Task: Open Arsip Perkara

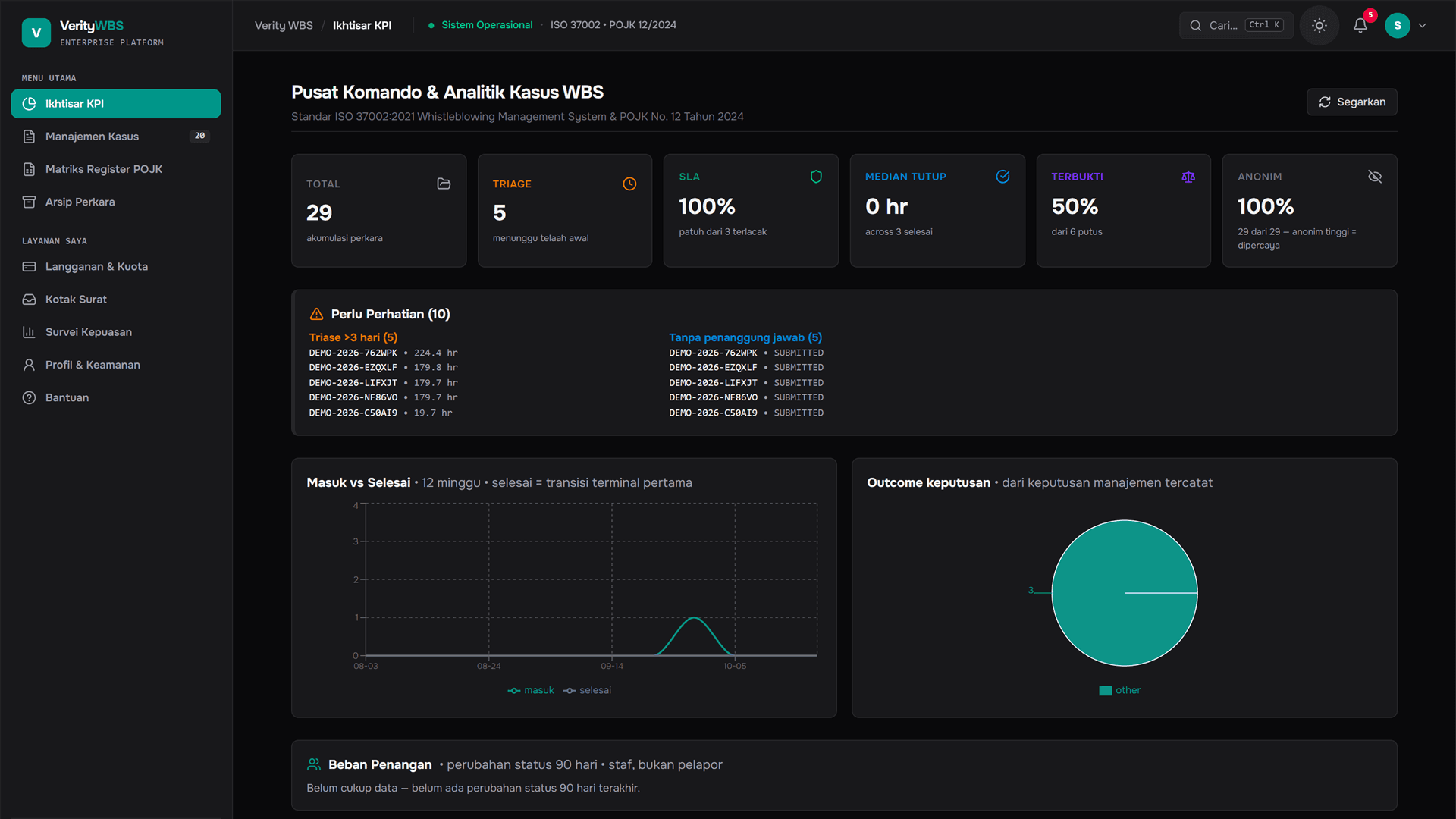Action: tap(116, 202)
